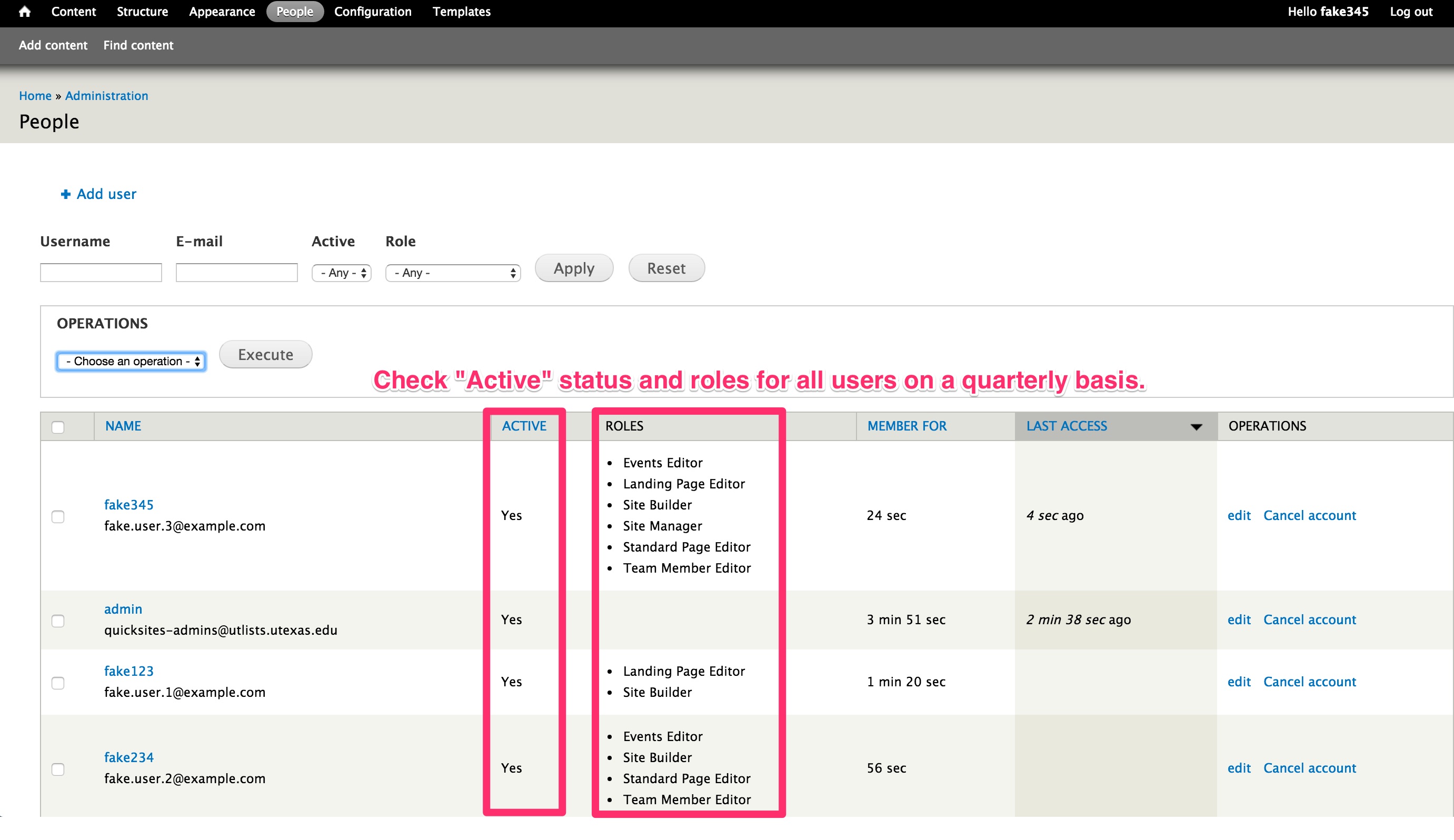
Task: Click Landing Page Editor role for fake123
Action: 684,671
